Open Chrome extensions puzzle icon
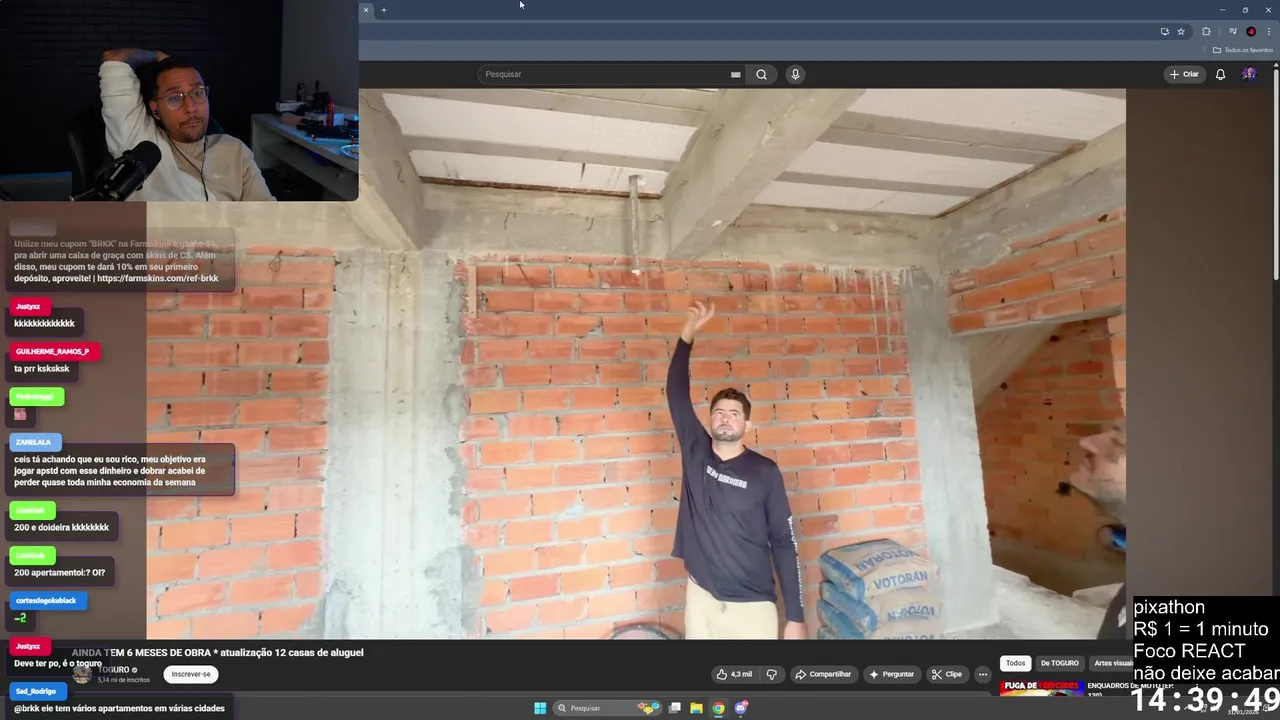 [1206, 31]
